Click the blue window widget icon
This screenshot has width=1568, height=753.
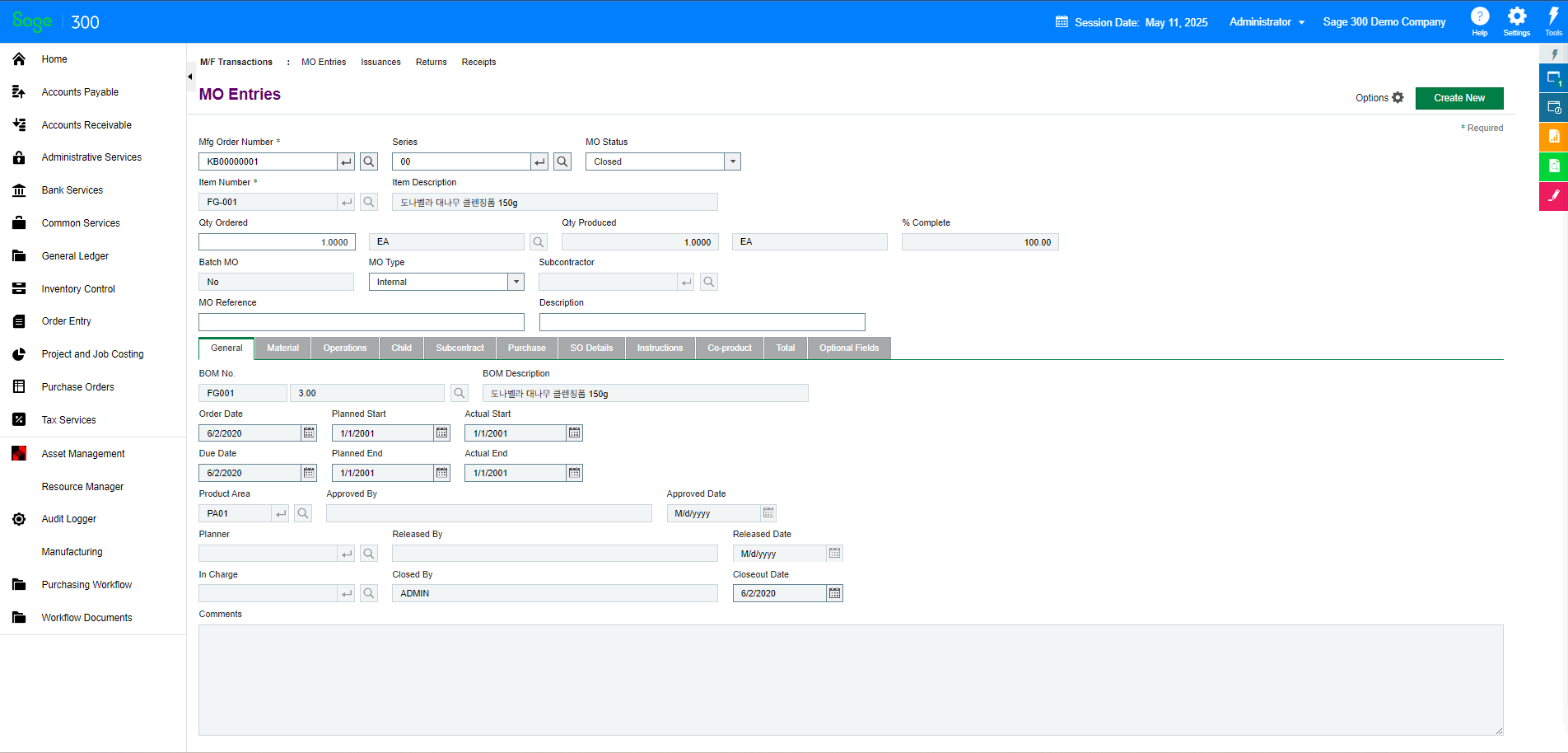[1553, 77]
